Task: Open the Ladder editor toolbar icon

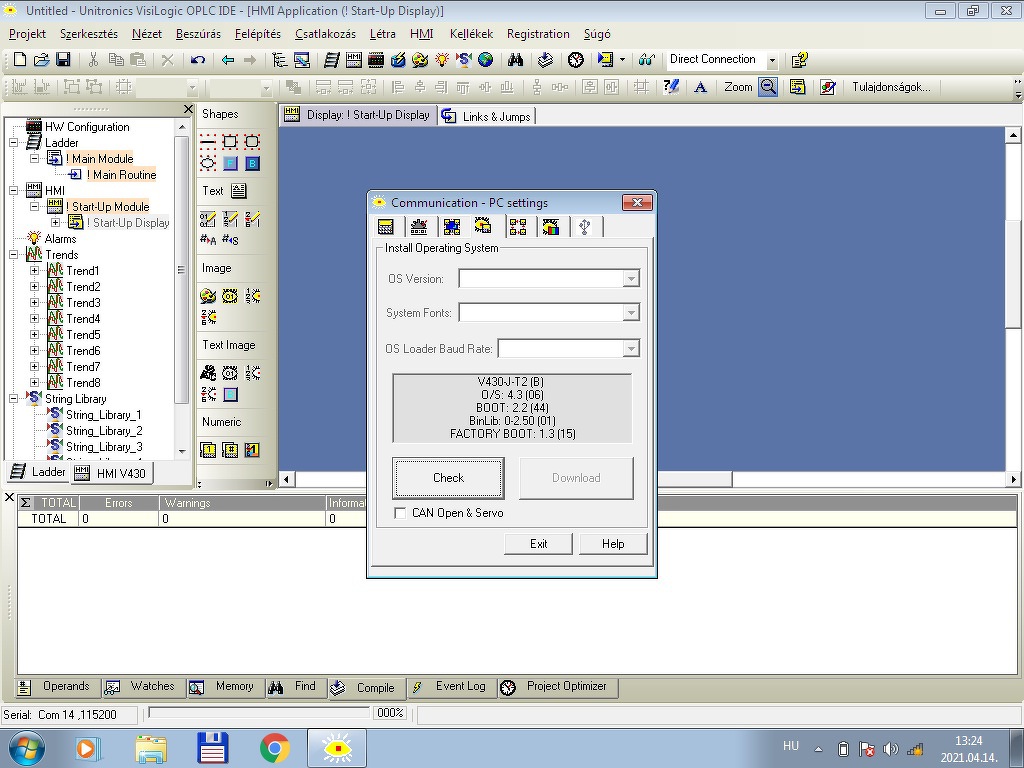Action: point(332,60)
